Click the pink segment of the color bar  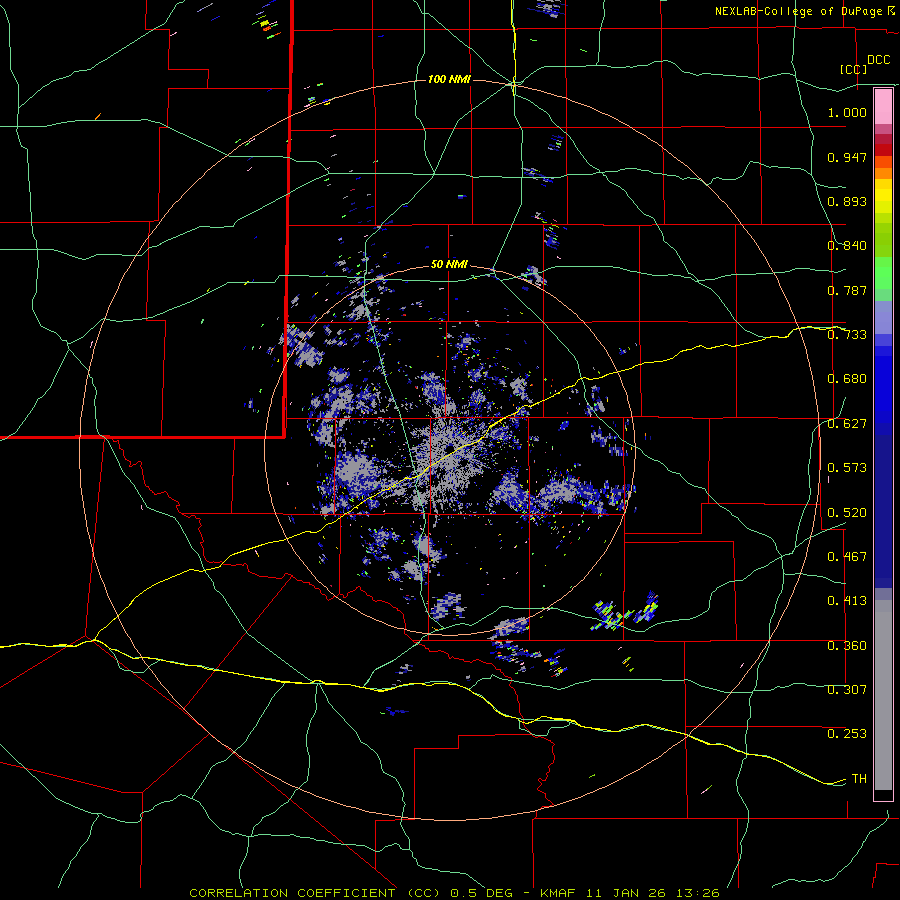tap(883, 107)
